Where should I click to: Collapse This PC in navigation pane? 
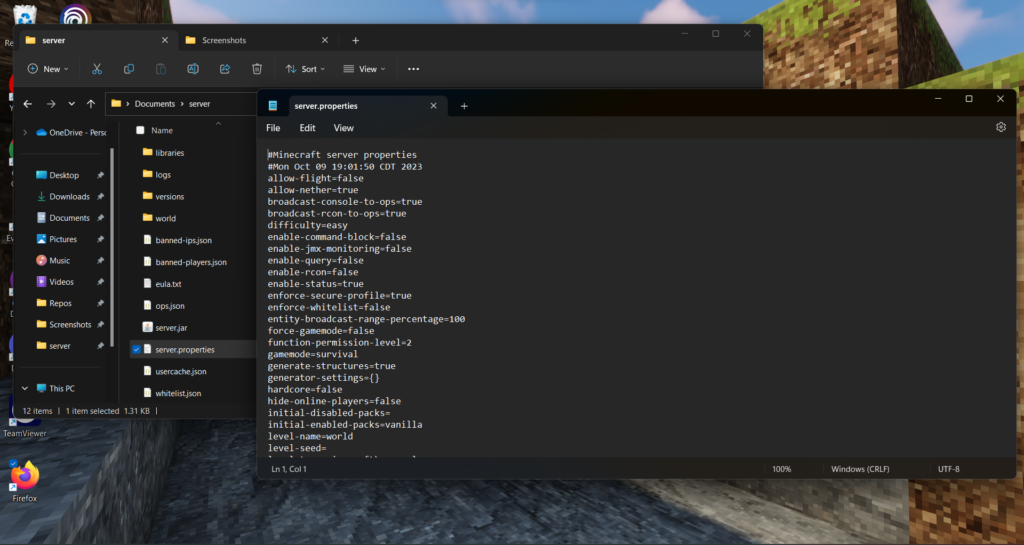[25, 388]
